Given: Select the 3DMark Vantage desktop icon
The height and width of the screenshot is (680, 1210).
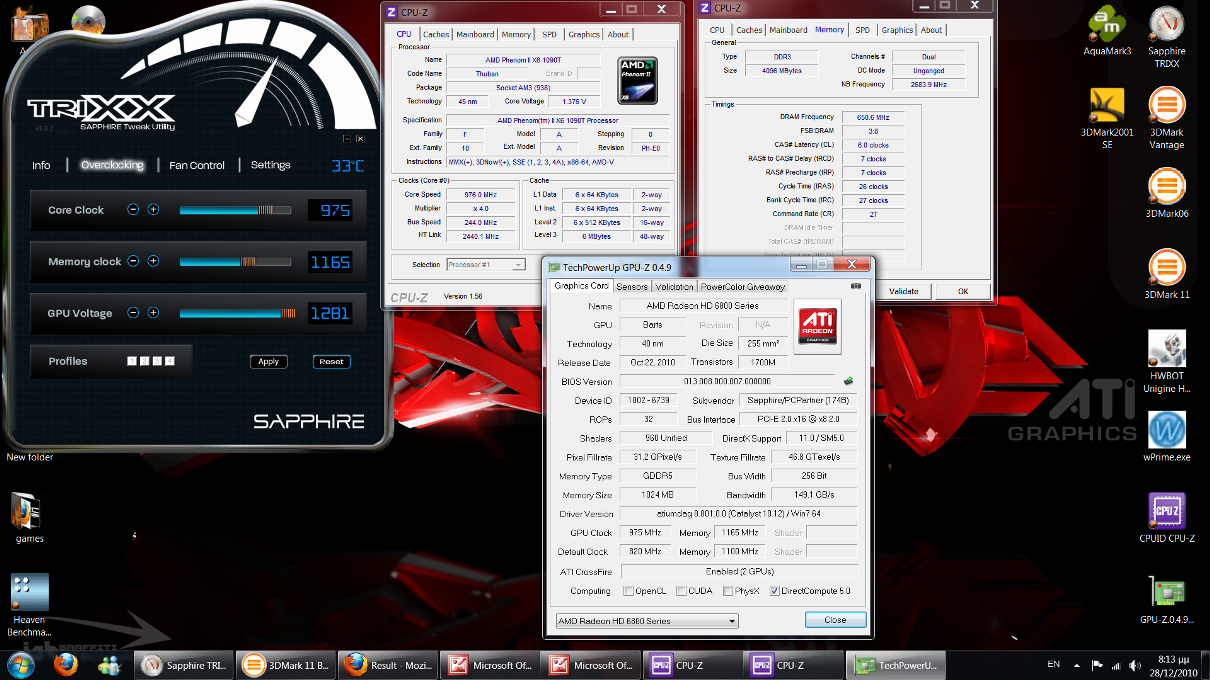Looking at the screenshot, I should pyautogui.click(x=1166, y=118).
